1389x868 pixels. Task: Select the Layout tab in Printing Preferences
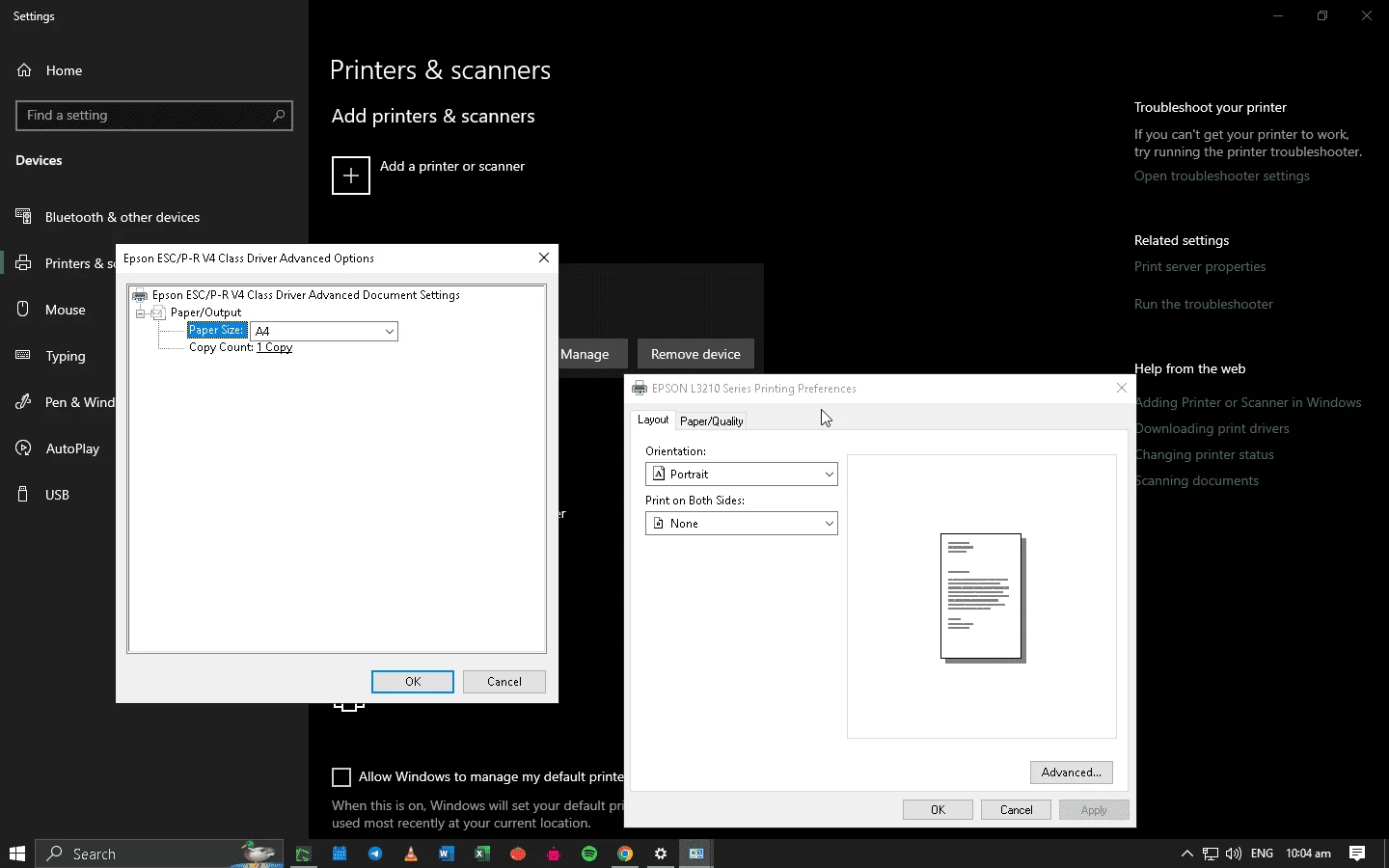[x=653, y=420]
